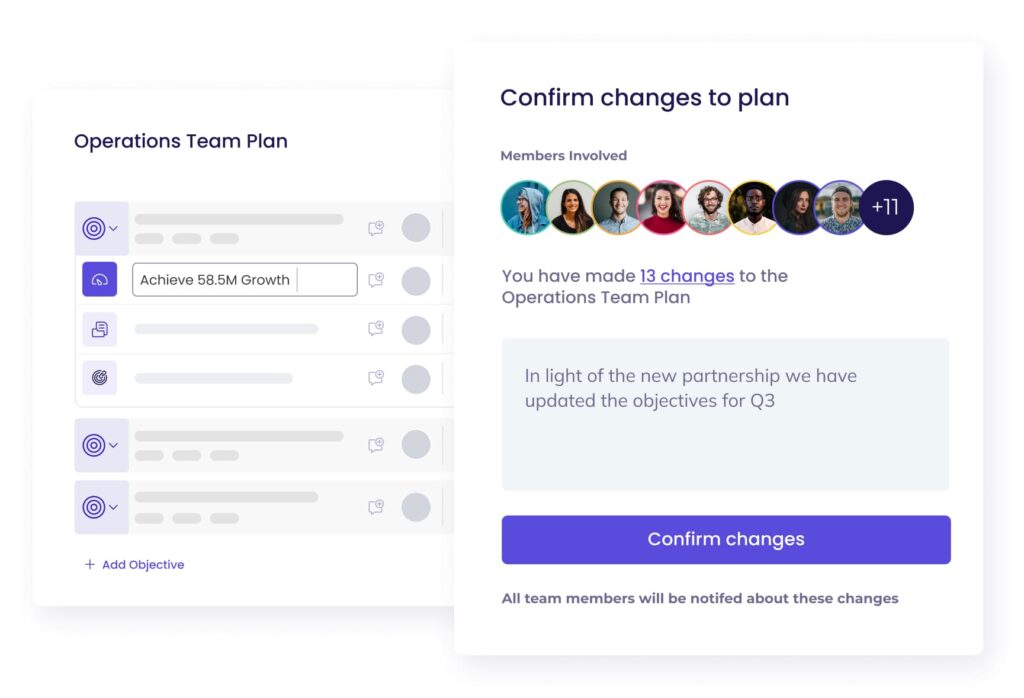This screenshot has height=698, width=1024.
Task: Open the +11 more members badge
Action: (886, 208)
